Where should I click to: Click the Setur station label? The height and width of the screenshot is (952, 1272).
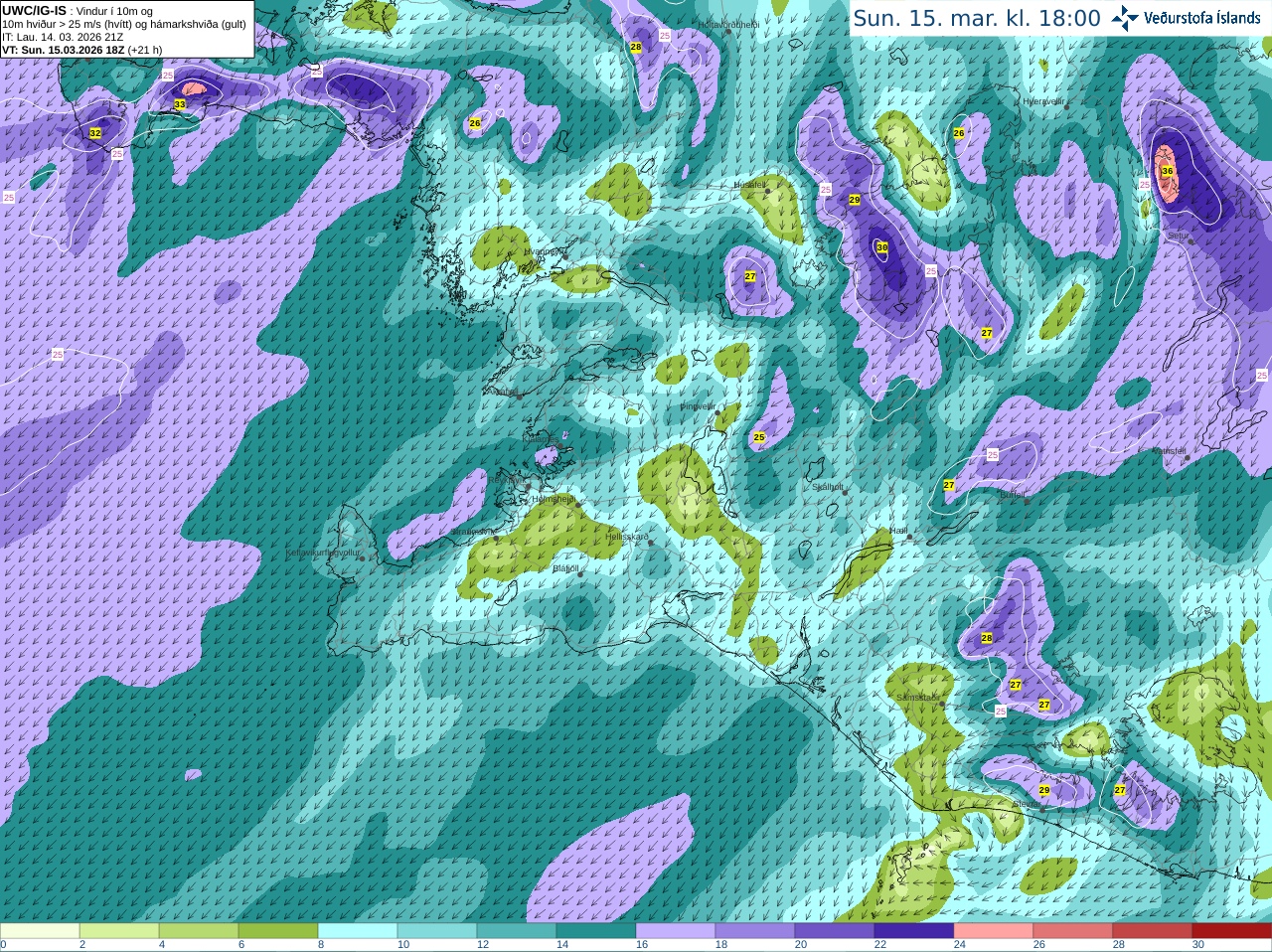click(x=1178, y=236)
